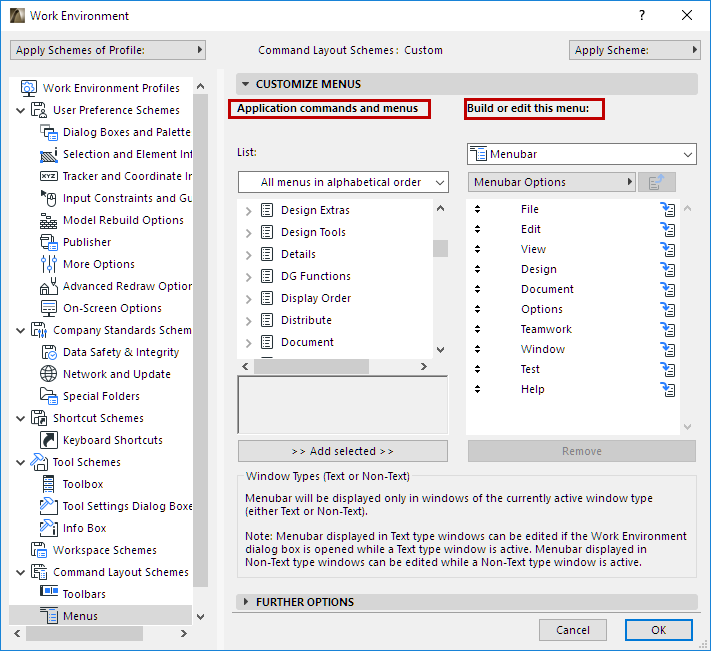Screen dimensions: 711x651
Task: Select the Details menu in the list
Action: 298,254
